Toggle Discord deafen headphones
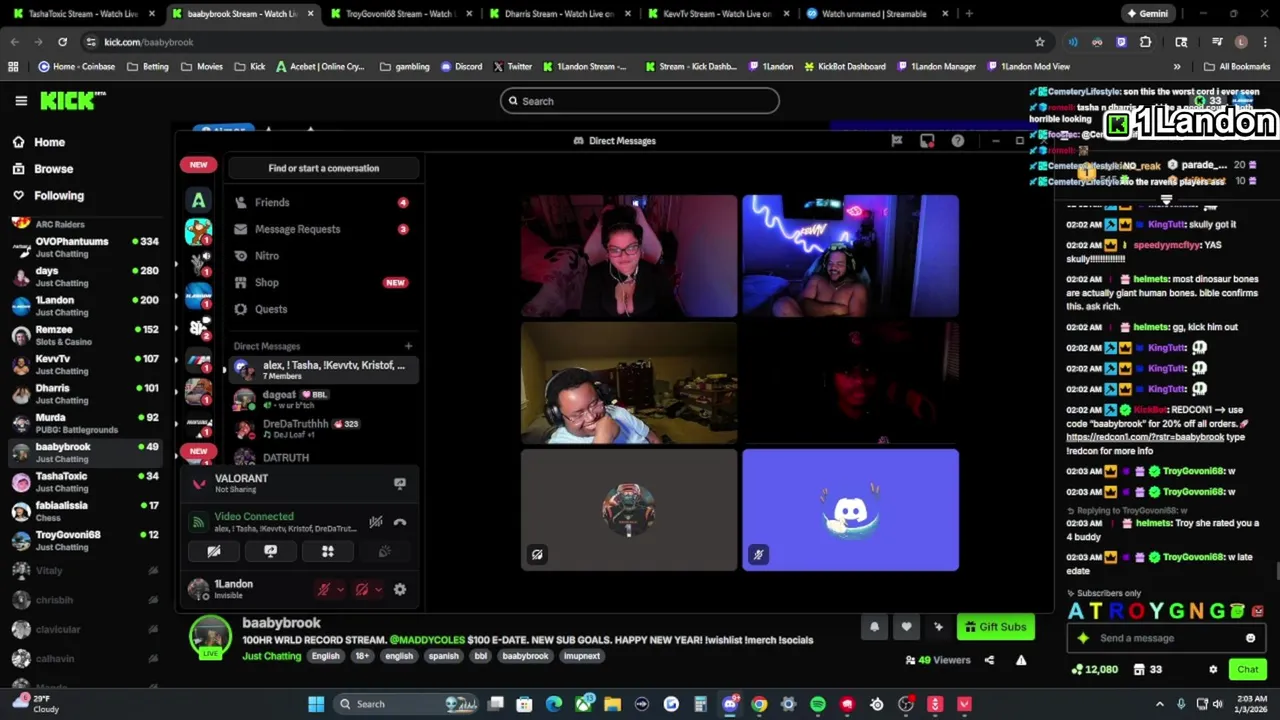Viewport: 1280px width, 720px height. click(362, 590)
